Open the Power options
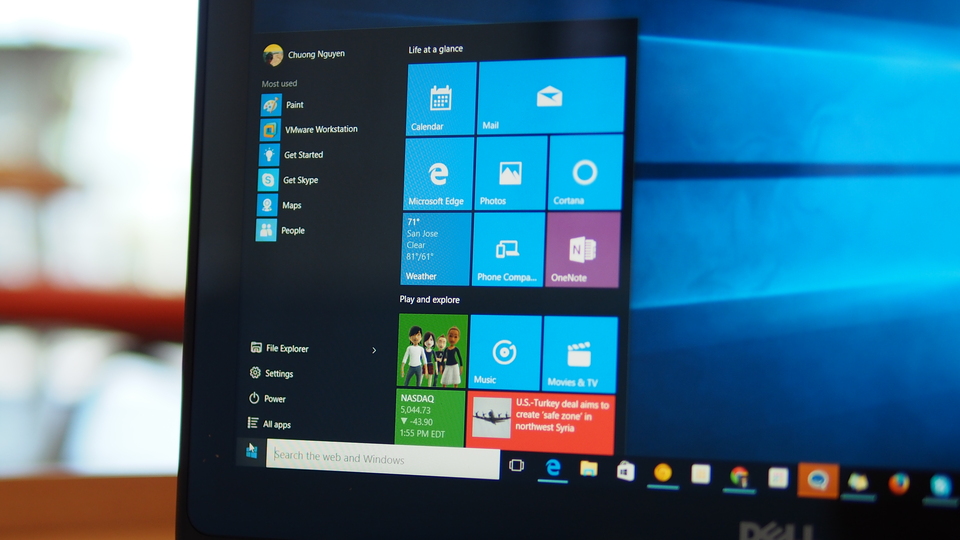Screen dimensions: 960x540 (x=268, y=399)
